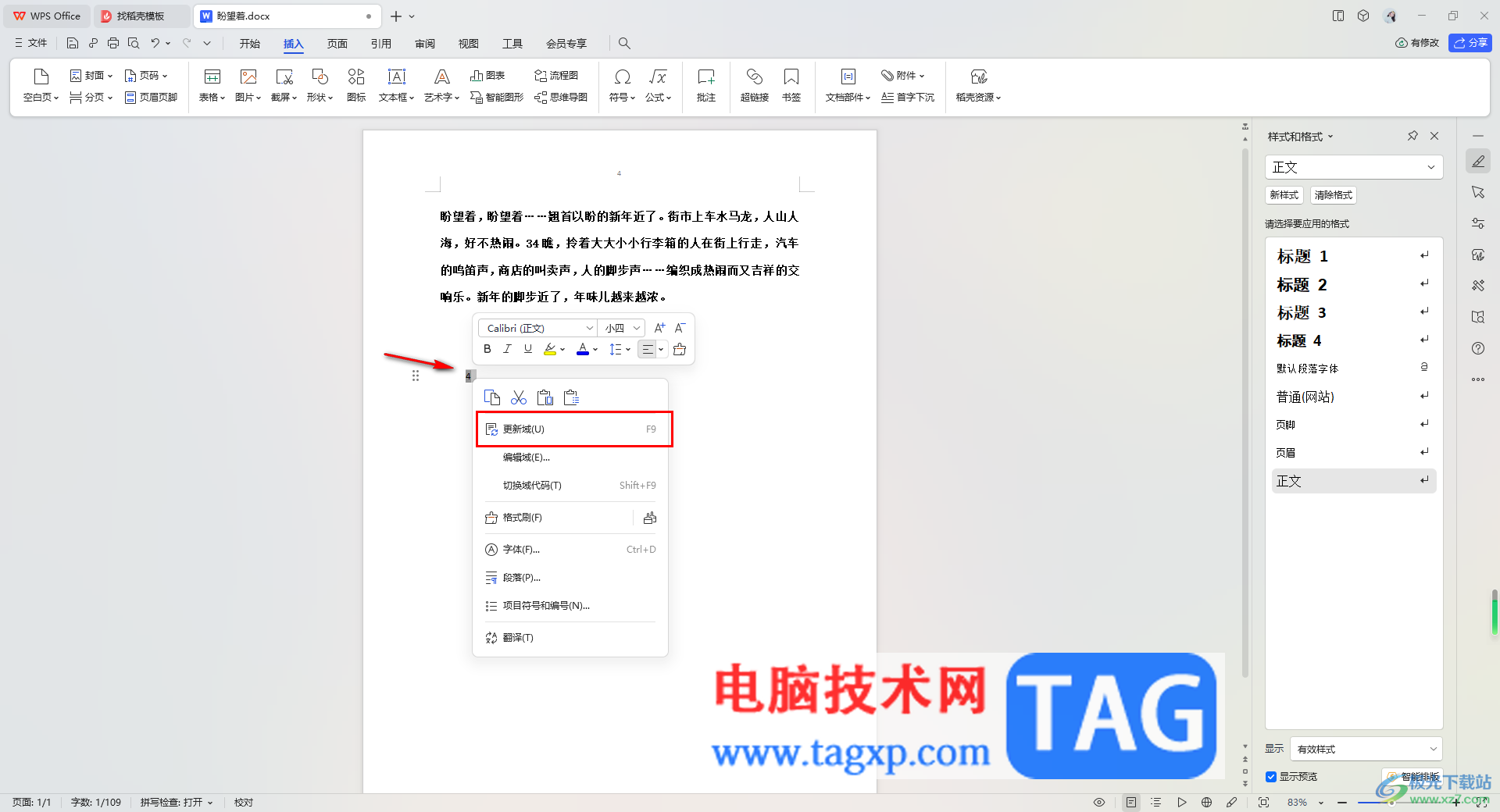Click the font color A button
This screenshot has width=1500, height=812.
(583, 349)
